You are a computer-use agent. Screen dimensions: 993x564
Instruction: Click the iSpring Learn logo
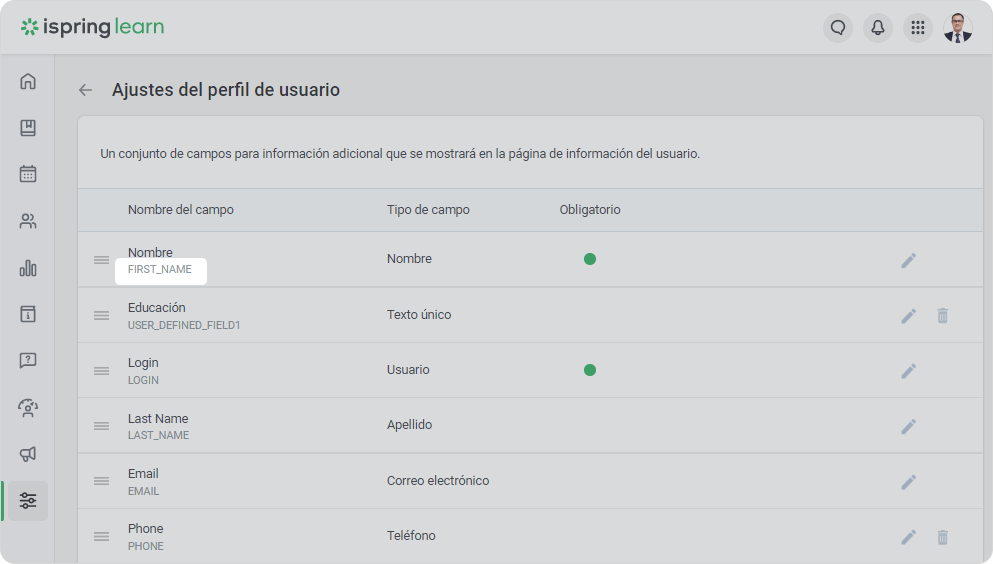tap(92, 27)
